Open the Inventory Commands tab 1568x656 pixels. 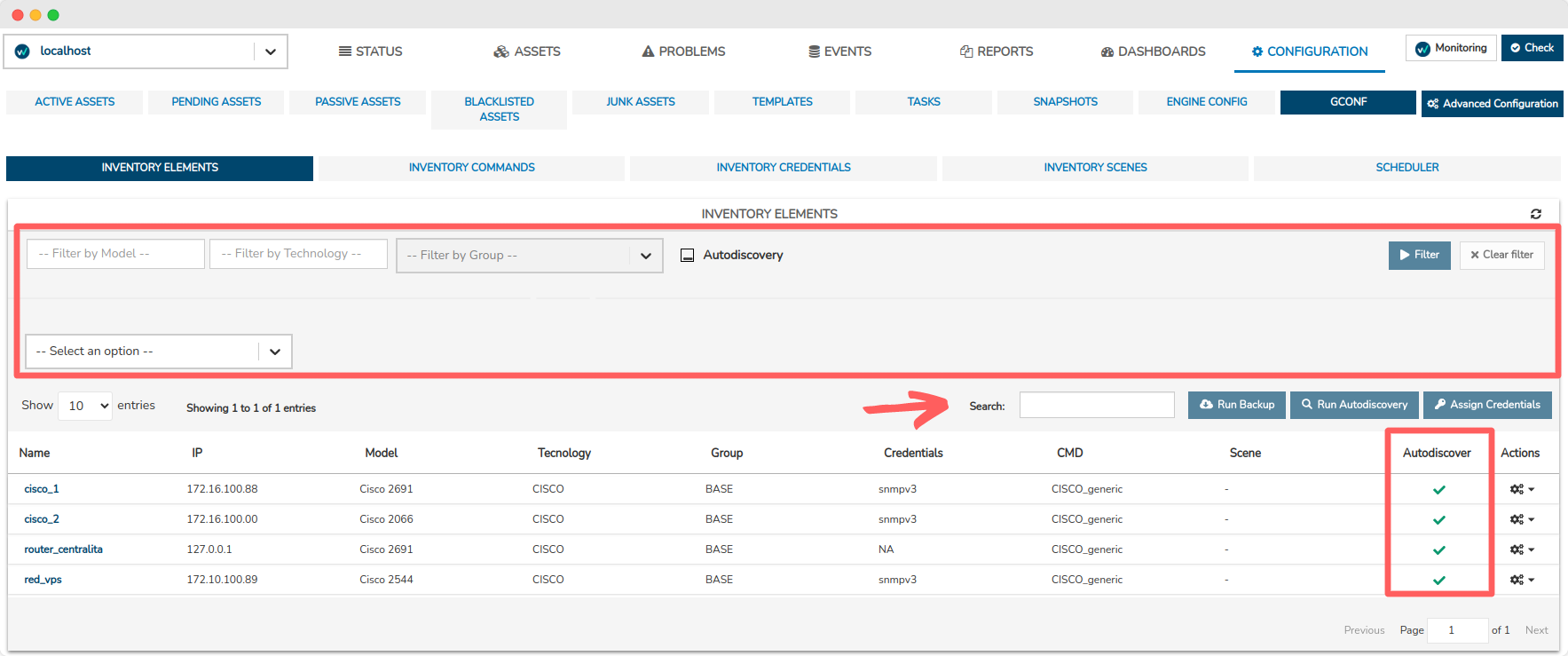[x=471, y=168]
